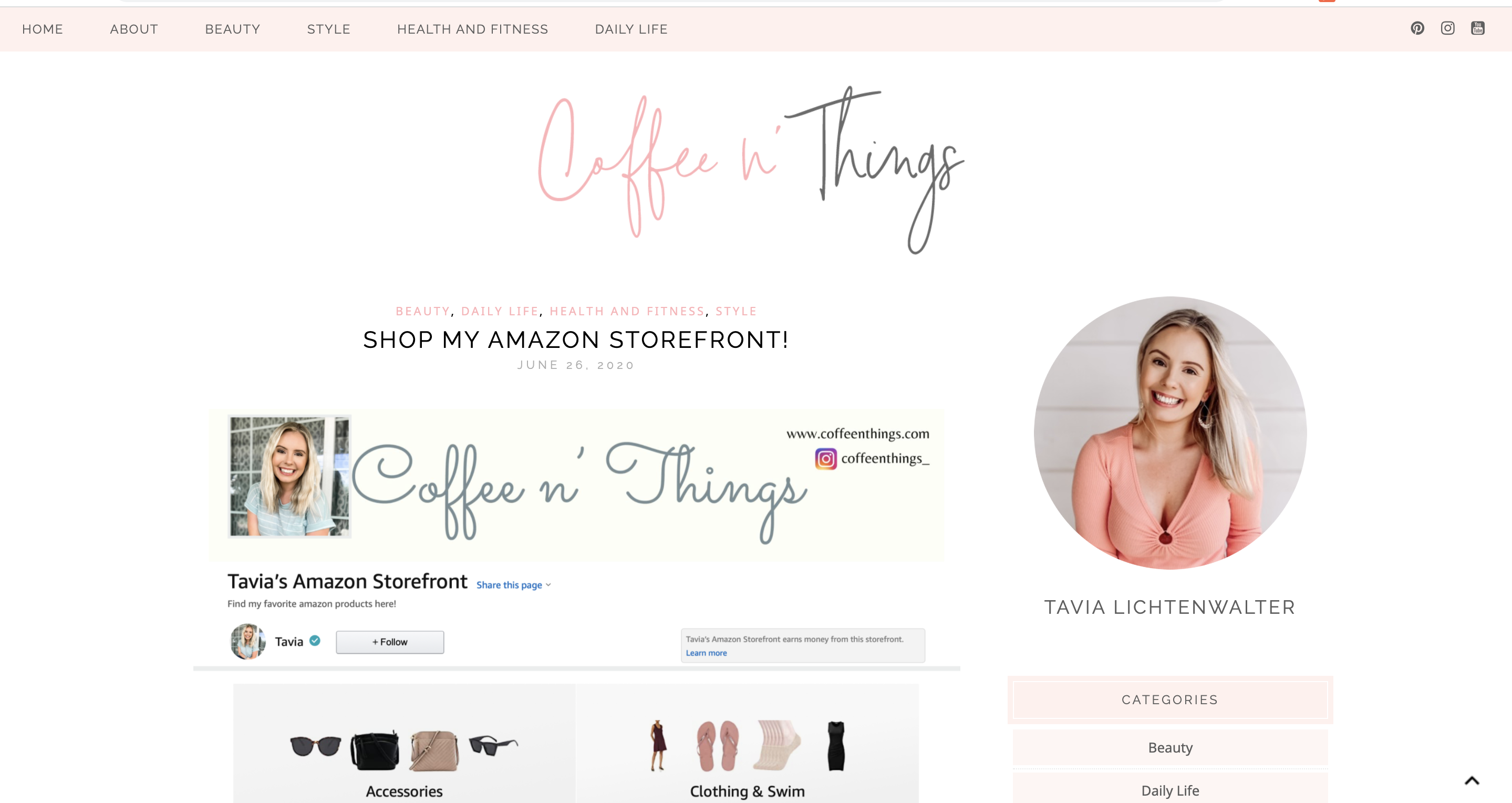Screen dimensions: 1512x803
Task: Click the Instagram logo beside coffeenthings_
Action: pos(825,458)
